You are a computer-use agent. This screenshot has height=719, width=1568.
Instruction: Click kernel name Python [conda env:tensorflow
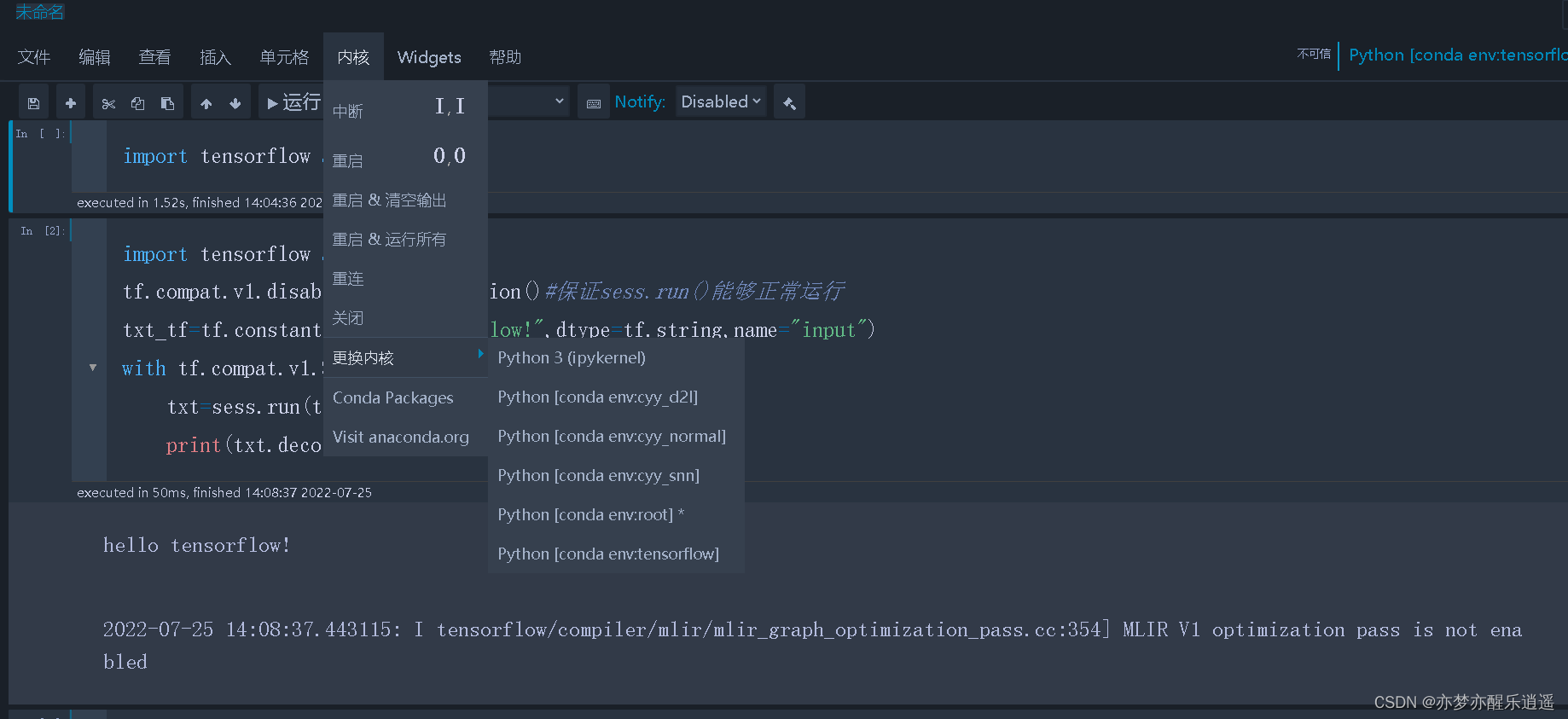point(1457,55)
